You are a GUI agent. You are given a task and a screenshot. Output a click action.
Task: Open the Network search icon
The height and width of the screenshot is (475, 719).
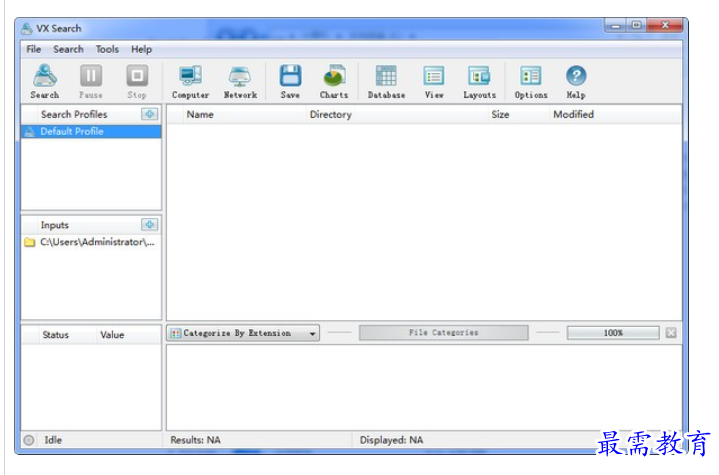(240, 81)
